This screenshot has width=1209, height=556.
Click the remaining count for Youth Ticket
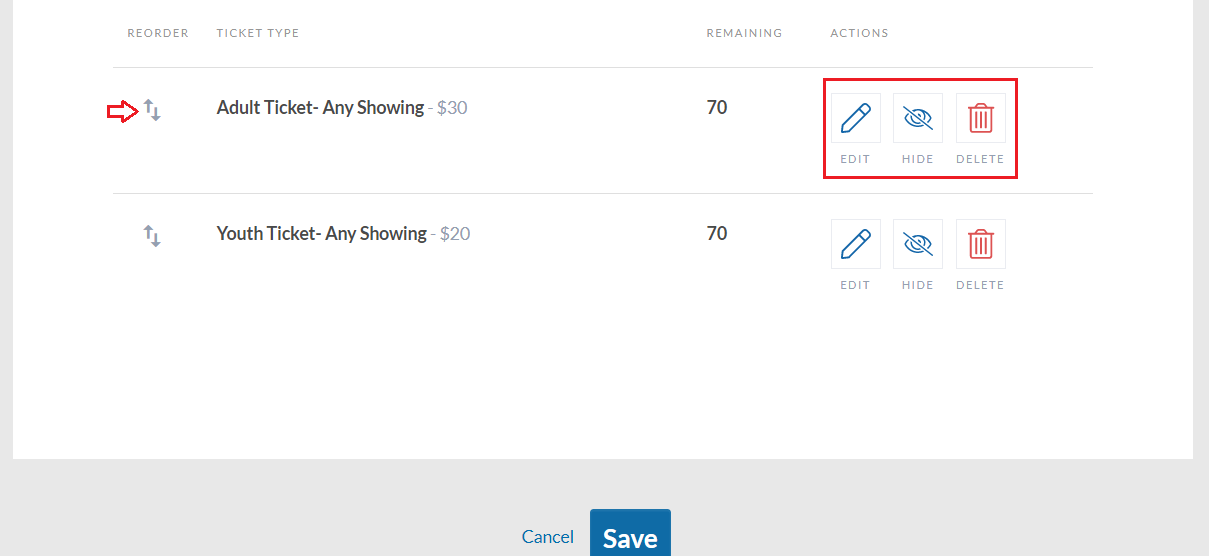[x=717, y=233]
